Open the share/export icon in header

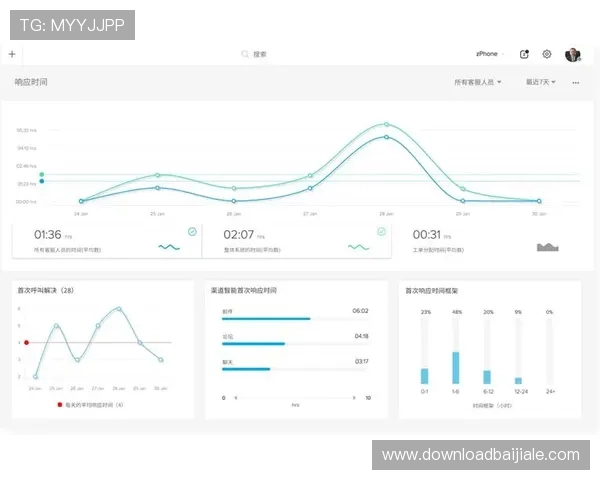(x=525, y=54)
